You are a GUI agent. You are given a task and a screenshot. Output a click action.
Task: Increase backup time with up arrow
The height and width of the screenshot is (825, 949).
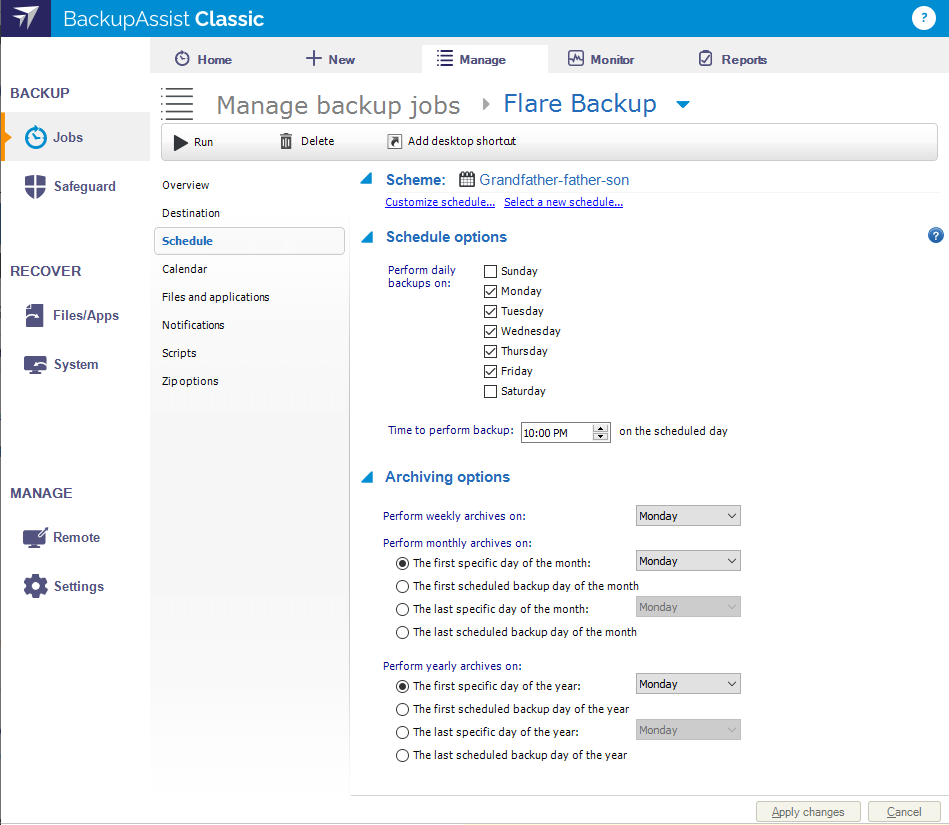pyautogui.click(x=600, y=428)
